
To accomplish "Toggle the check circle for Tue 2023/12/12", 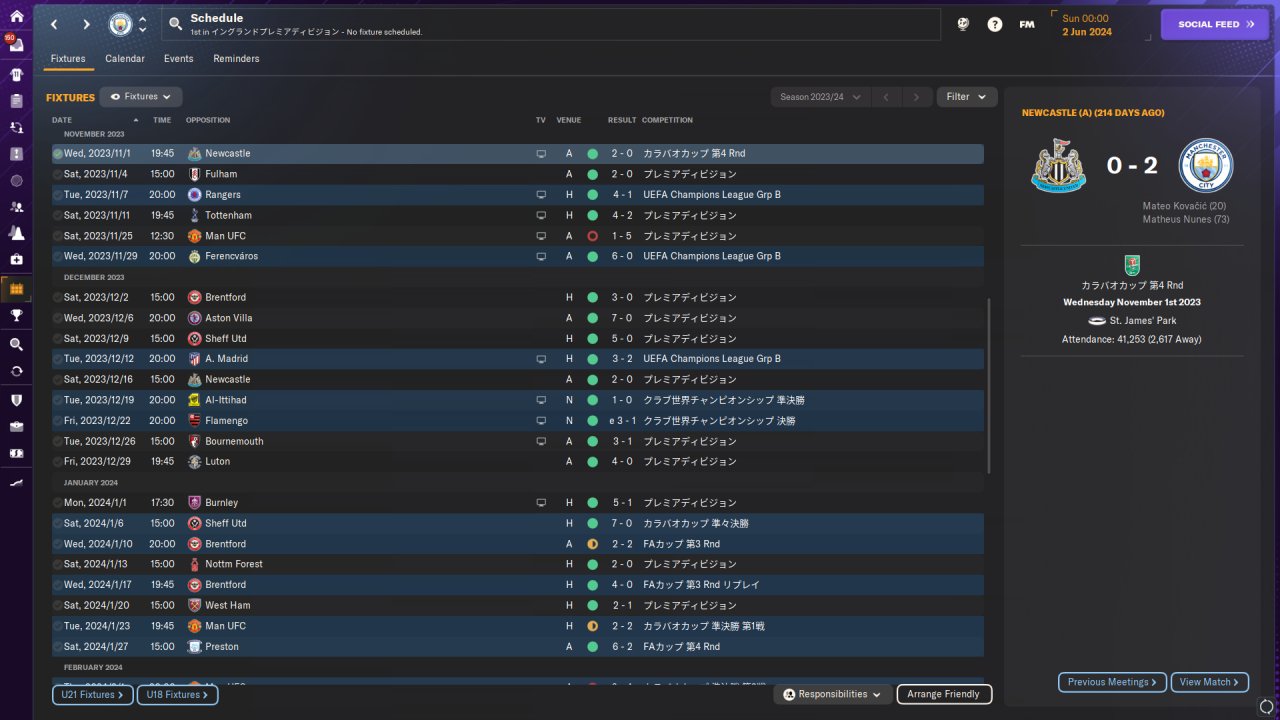I will 58,359.
